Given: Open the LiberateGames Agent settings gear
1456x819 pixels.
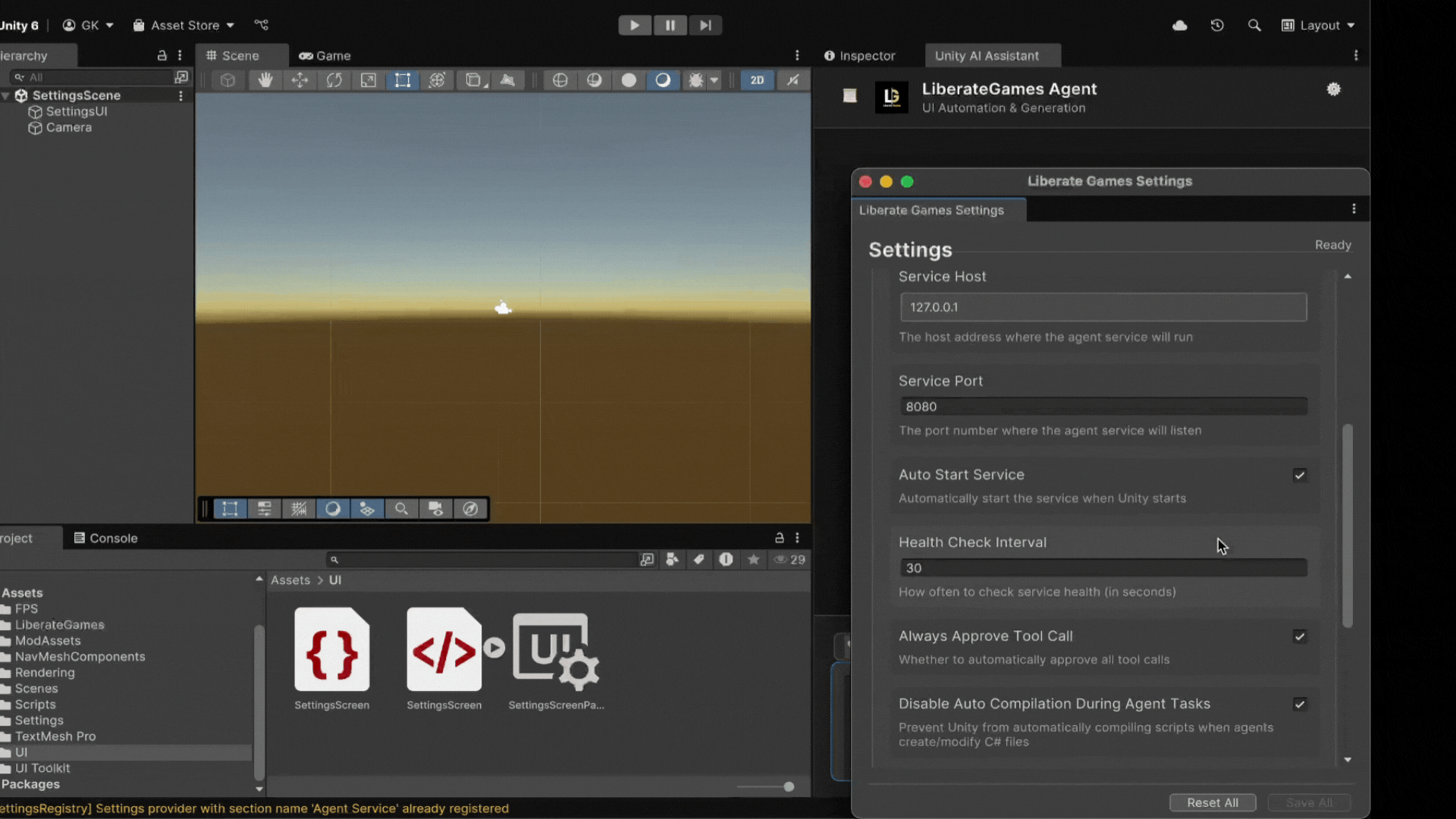Looking at the screenshot, I should point(1334,89).
